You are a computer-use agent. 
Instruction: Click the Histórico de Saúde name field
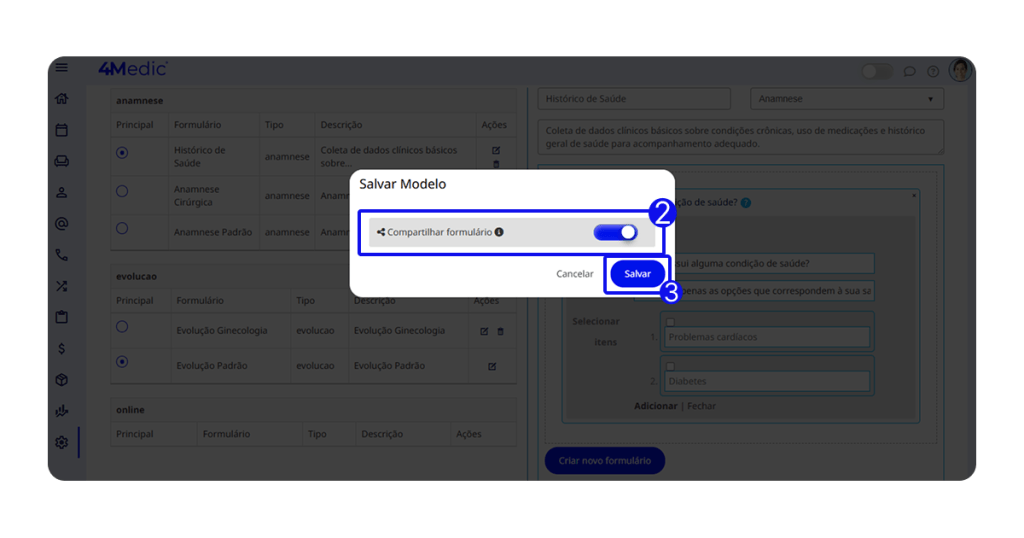[640, 99]
